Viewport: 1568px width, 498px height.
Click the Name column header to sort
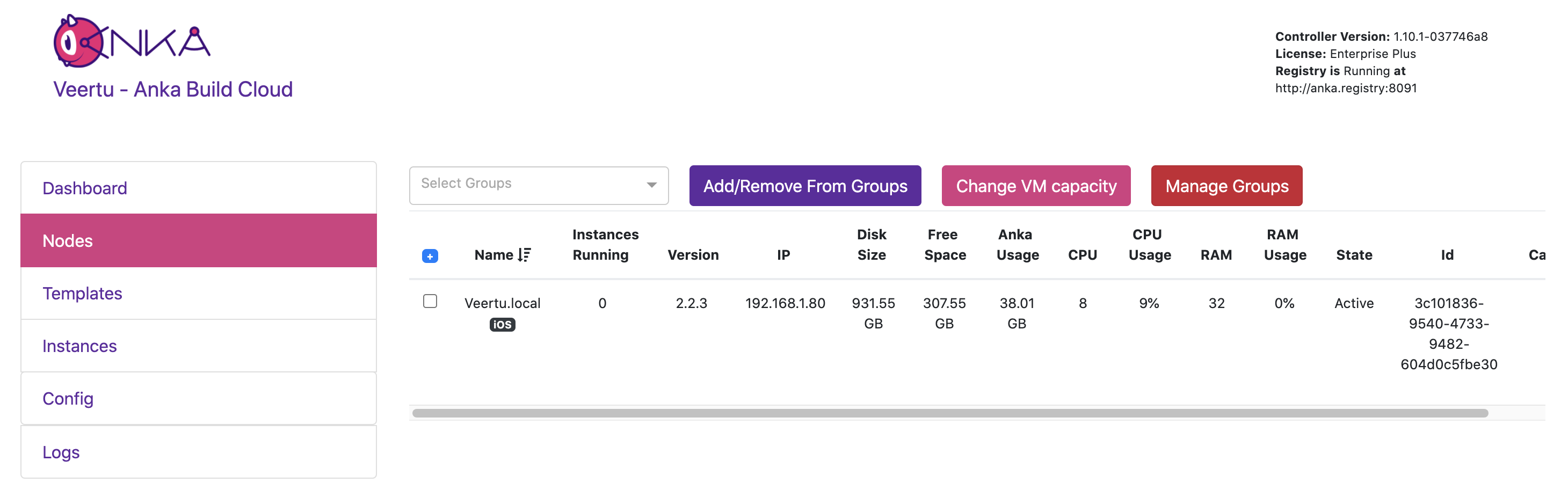click(x=495, y=255)
